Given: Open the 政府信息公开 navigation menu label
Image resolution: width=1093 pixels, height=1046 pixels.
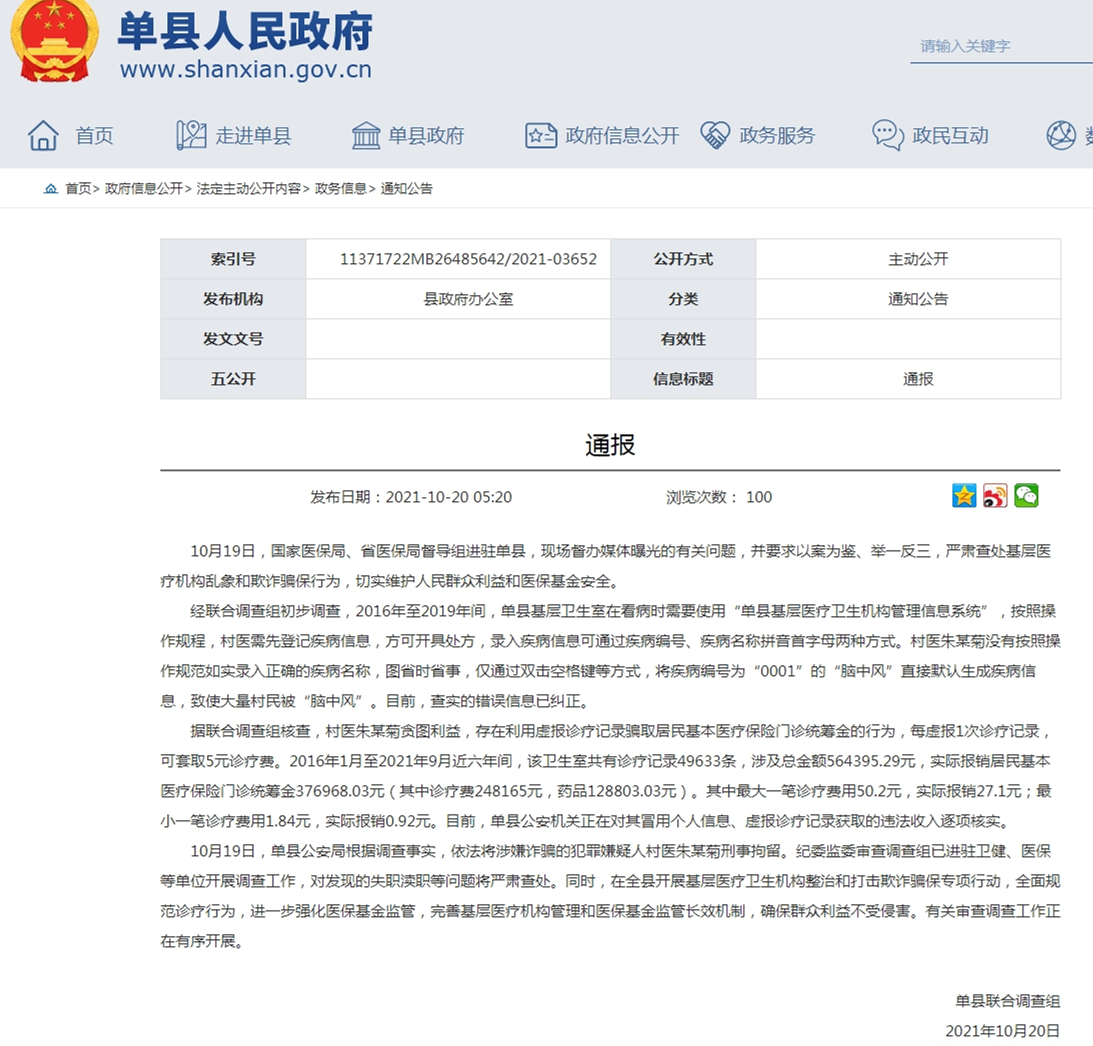Looking at the screenshot, I should click(622, 136).
